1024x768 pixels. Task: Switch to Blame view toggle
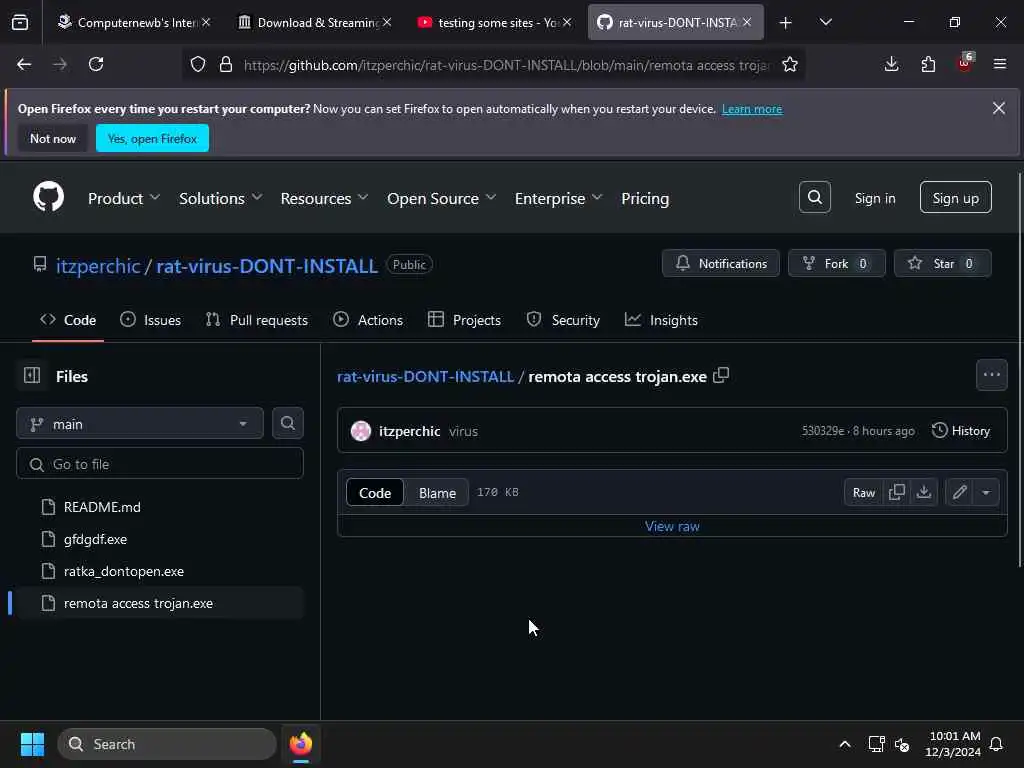(437, 492)
